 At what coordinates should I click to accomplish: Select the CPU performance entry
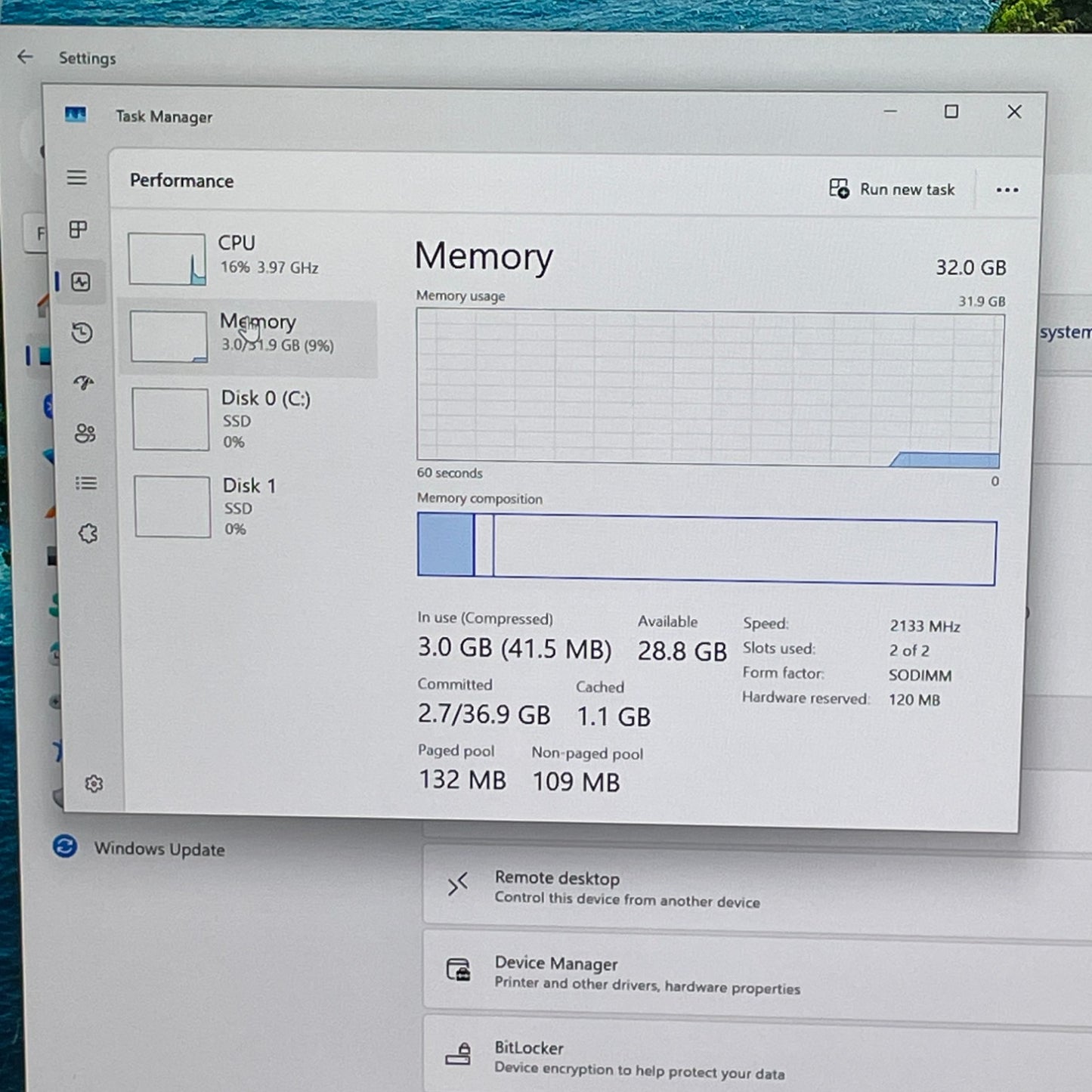click(249, 257)
